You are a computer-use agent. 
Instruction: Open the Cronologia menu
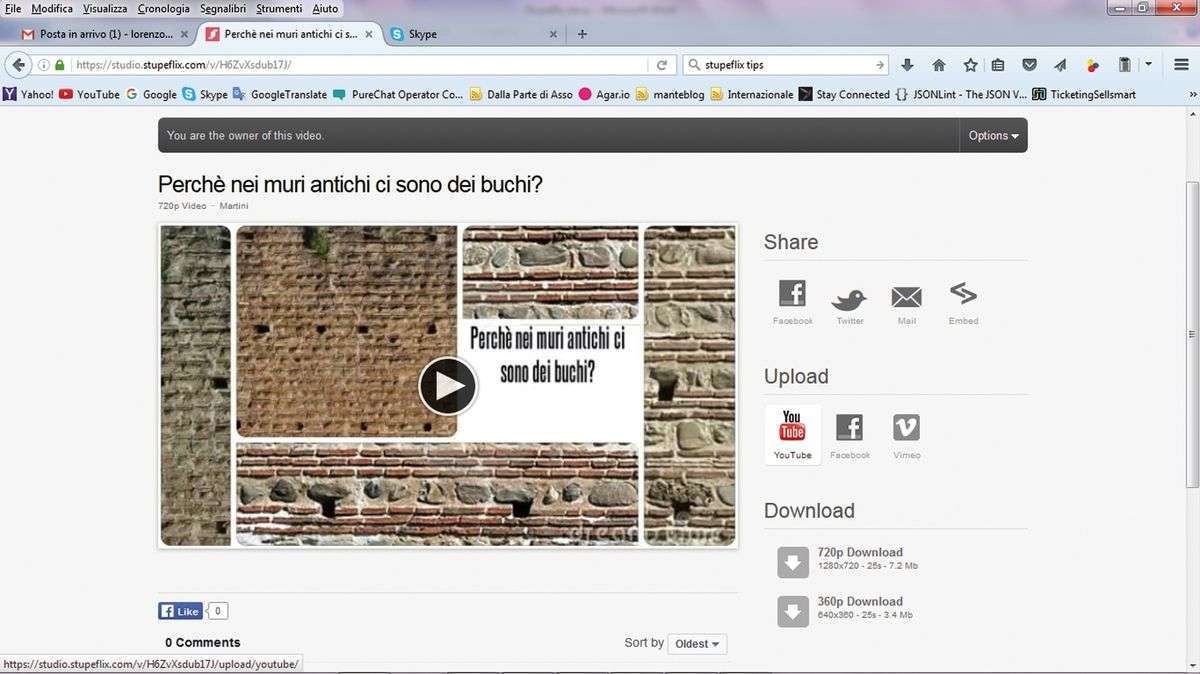pos(163,8)
